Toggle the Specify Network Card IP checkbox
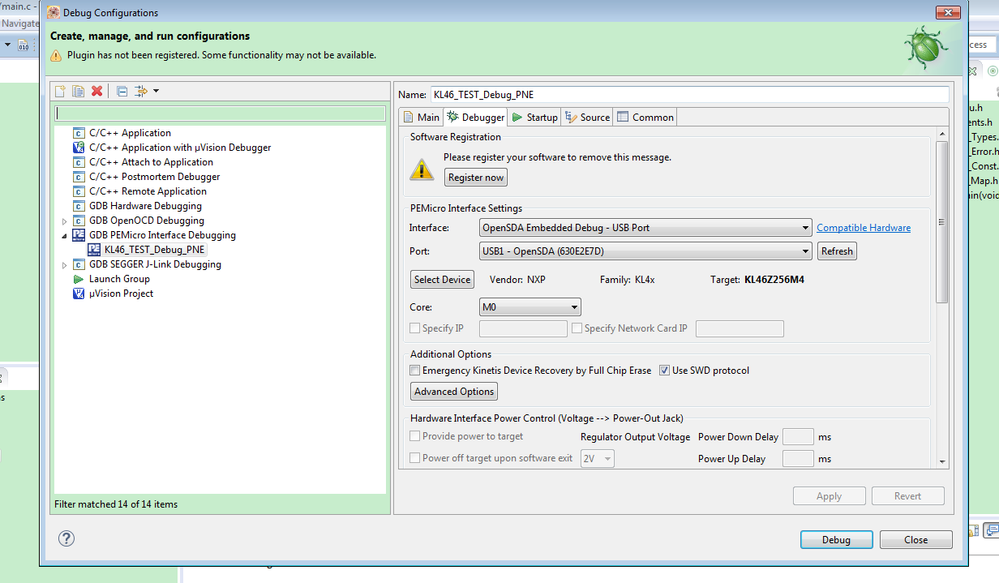The width and height of the screenshot is (999, 583). 577,328
